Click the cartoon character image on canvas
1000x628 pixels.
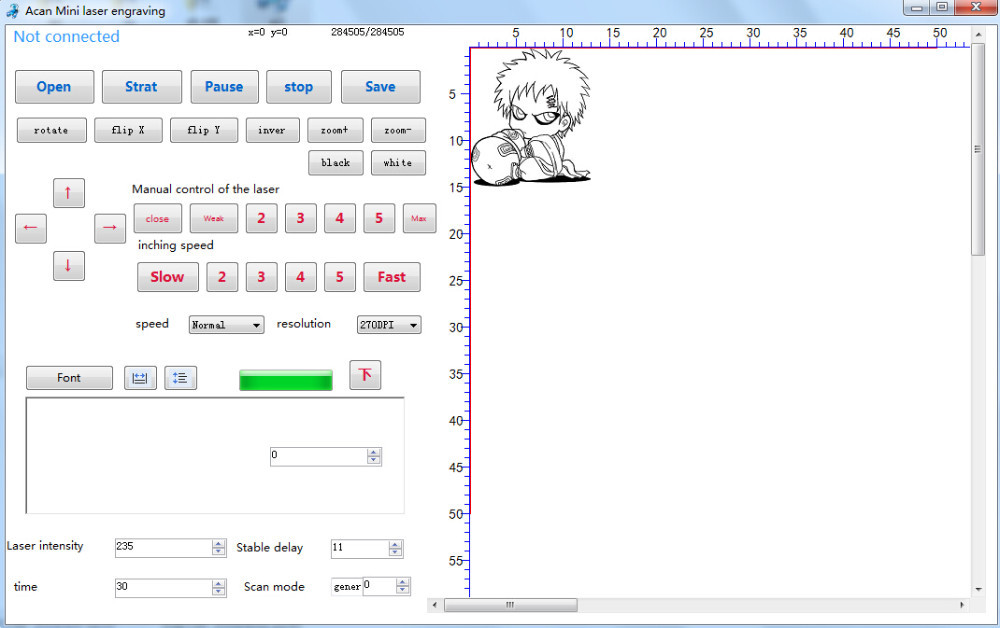point(531,119)
